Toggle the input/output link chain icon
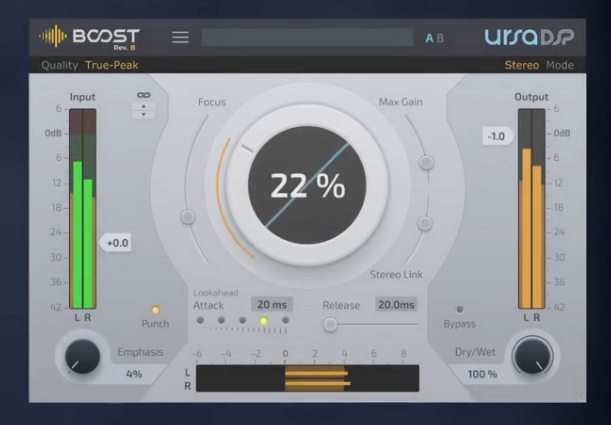This screenshot has width=611, height=425. 143,95
